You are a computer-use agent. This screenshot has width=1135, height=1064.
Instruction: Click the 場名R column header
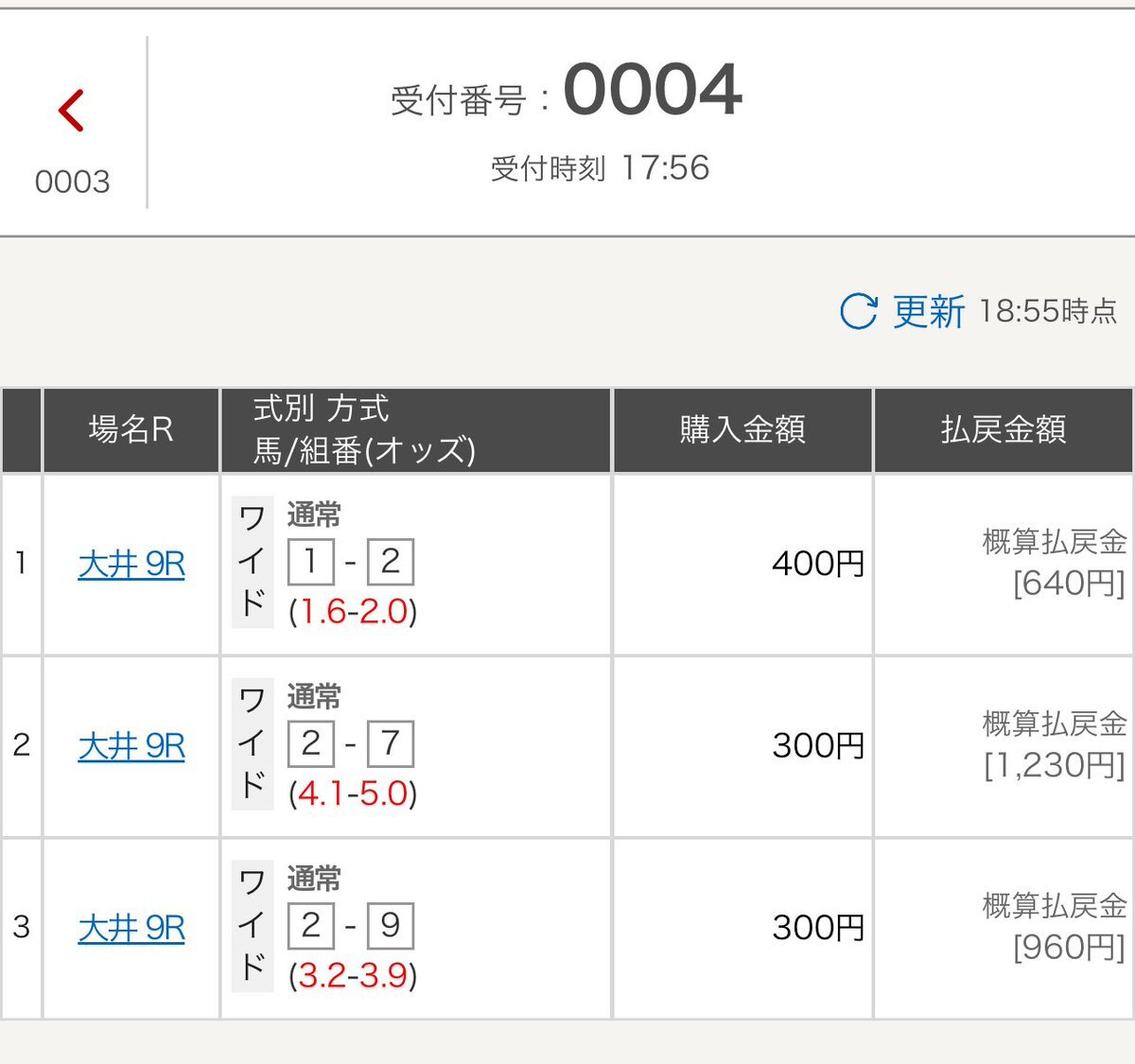[131, 430]
